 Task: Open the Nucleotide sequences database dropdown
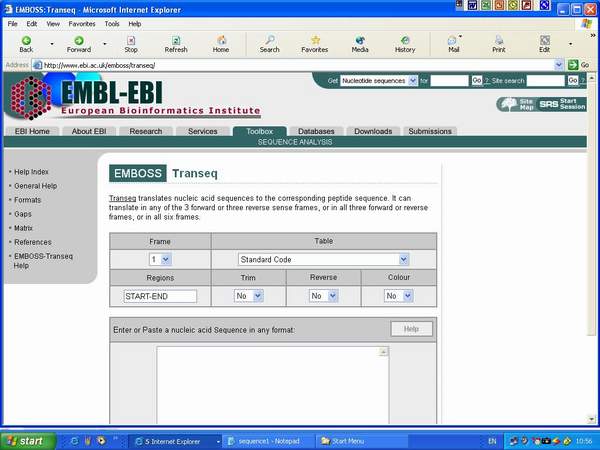point(379,81)
